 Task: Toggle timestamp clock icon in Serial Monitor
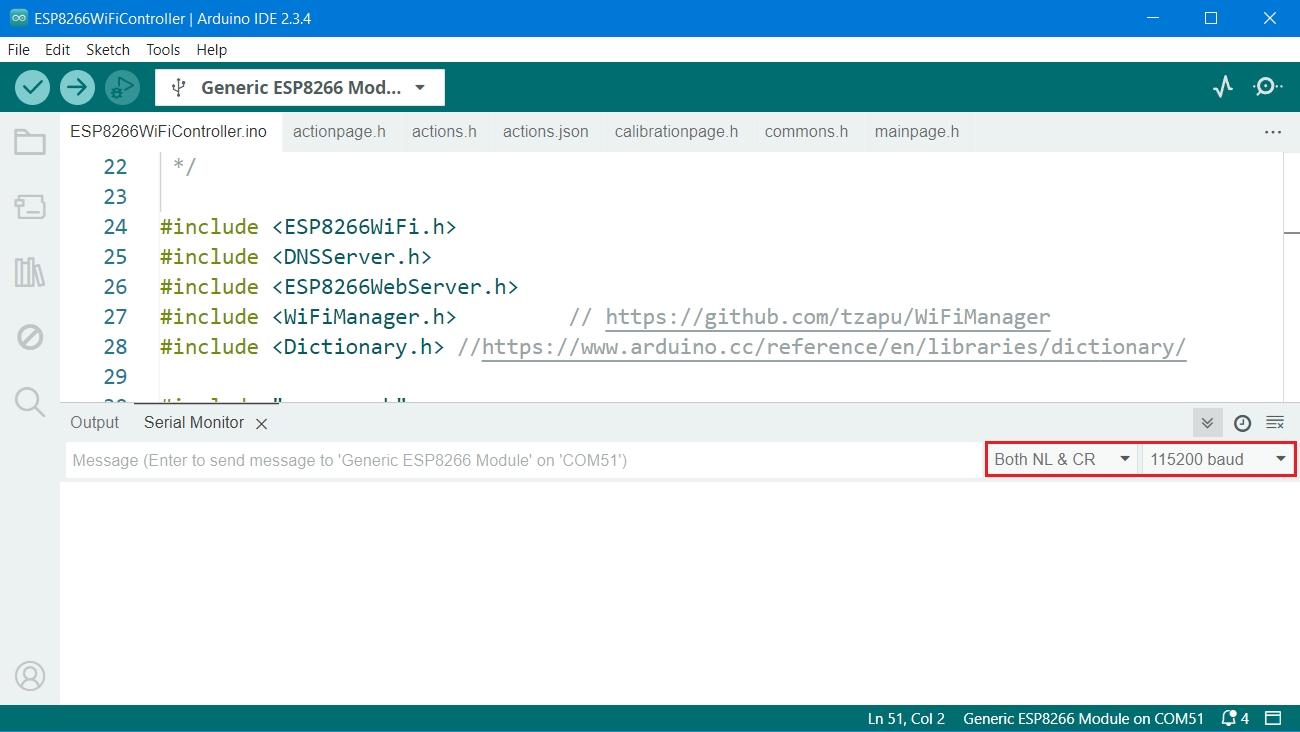pos(1242,423)
